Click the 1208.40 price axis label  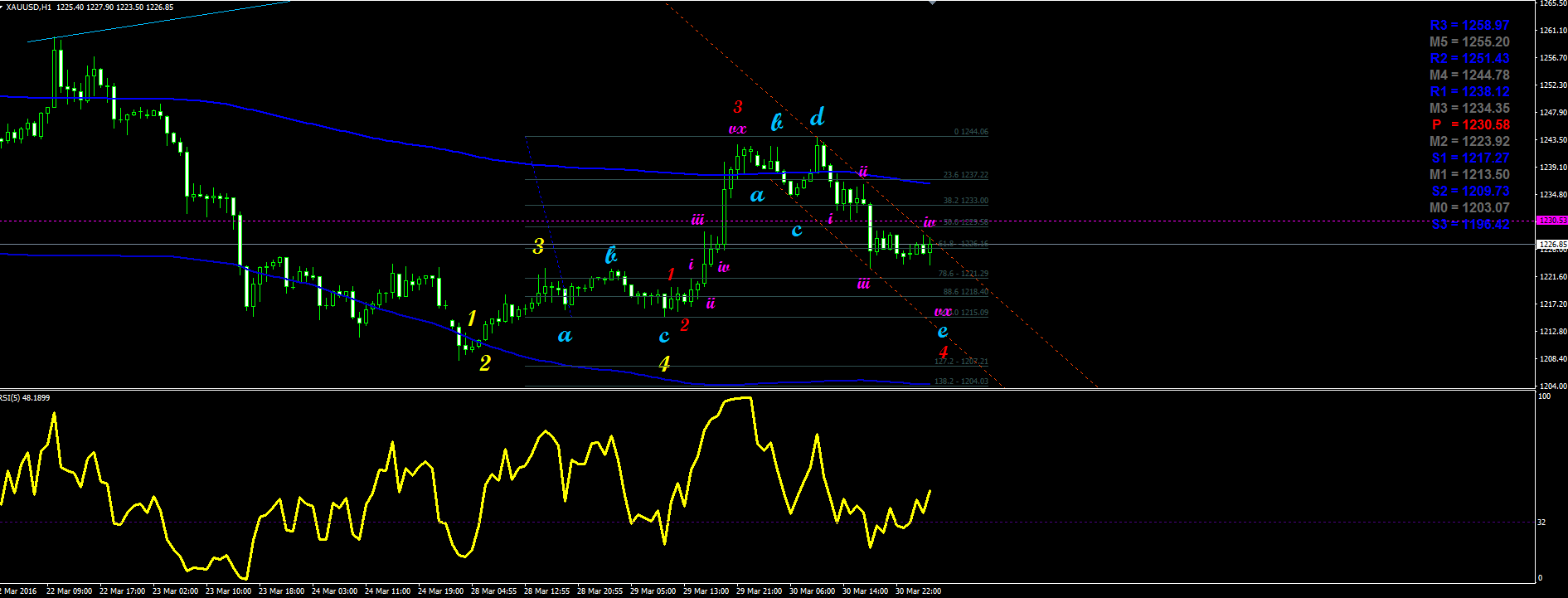(x=1552, y=359)
